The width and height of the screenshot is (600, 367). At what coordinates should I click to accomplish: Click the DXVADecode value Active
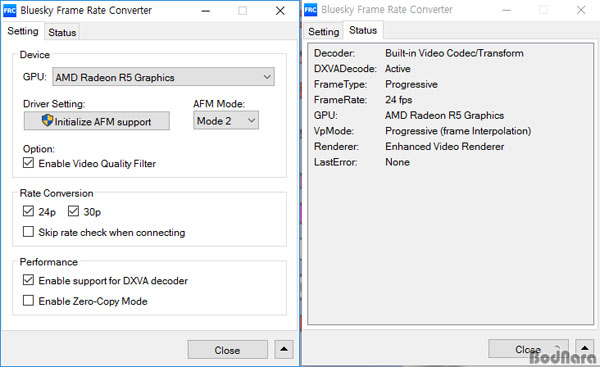pos(398,69)
